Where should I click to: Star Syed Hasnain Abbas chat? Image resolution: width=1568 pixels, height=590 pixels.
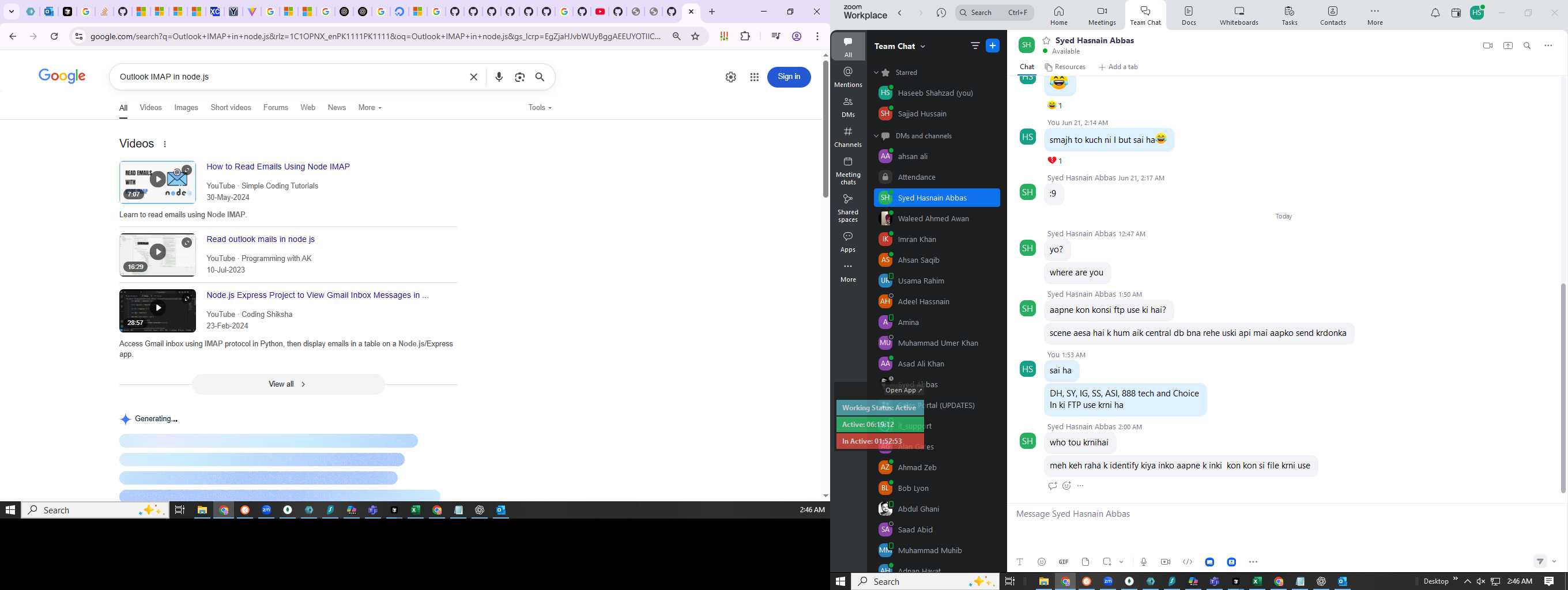tap(1046, 40)
